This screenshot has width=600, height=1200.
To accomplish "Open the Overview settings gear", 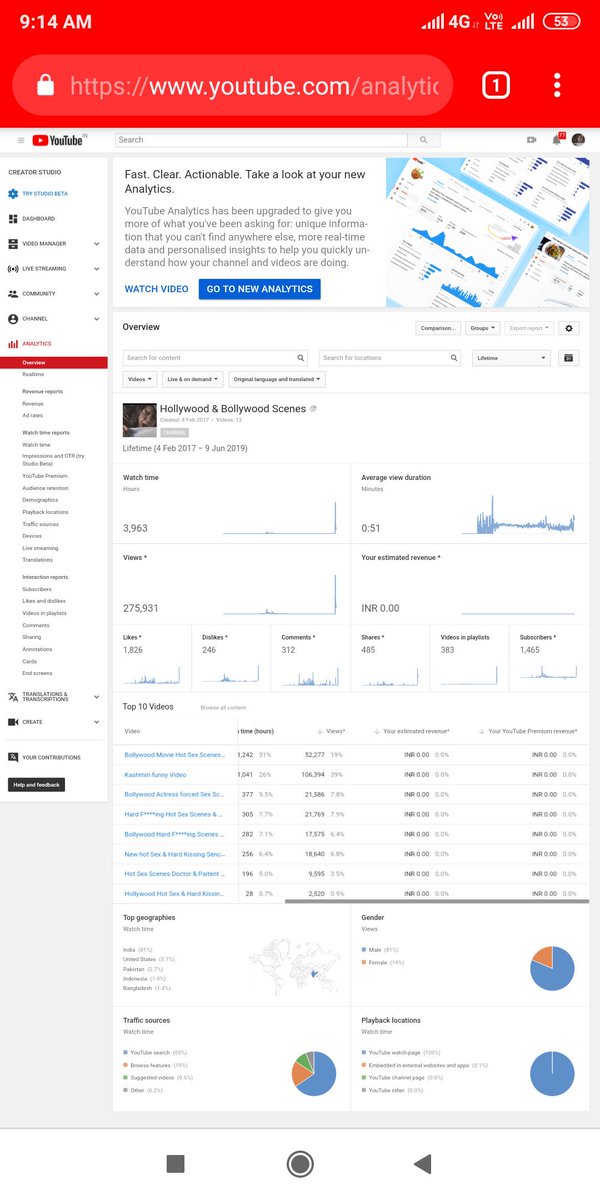I will [570, 328].
